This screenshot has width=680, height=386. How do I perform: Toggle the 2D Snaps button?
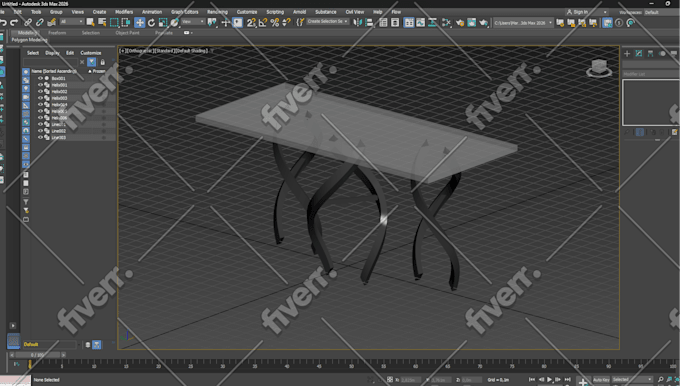(x=251, y=22)
